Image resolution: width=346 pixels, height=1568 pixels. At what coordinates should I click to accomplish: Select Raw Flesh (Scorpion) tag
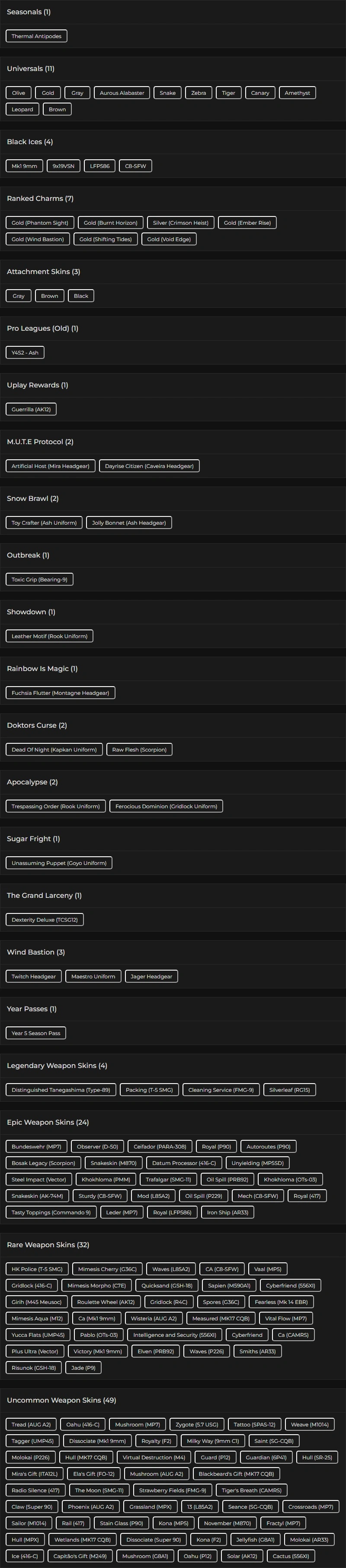139,750
